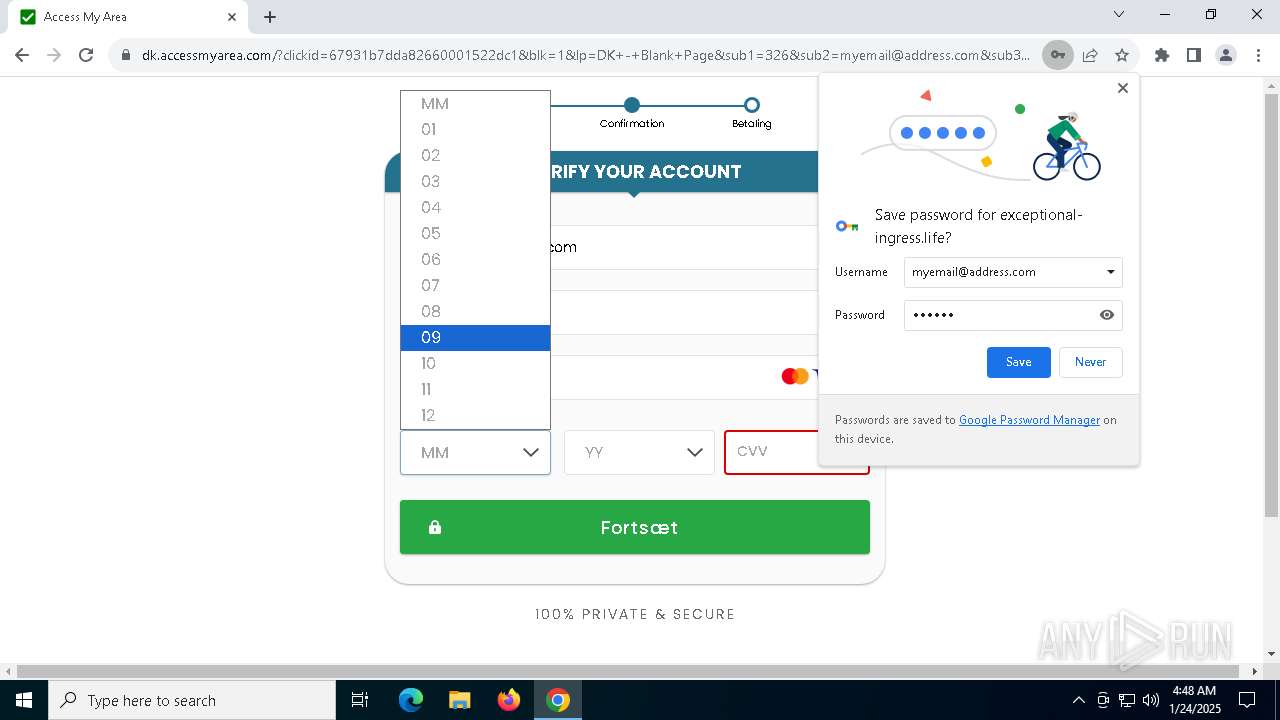Viewport: 1280px width, 720px height.
Task: Open the network tray icon
Action: pos(1127,700)
